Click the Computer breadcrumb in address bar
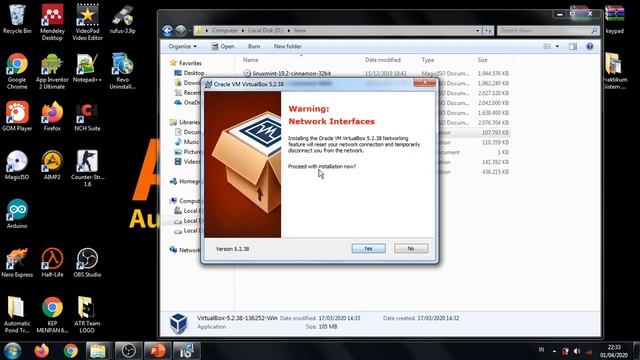640x360 pixels. (x=225, y=31)
